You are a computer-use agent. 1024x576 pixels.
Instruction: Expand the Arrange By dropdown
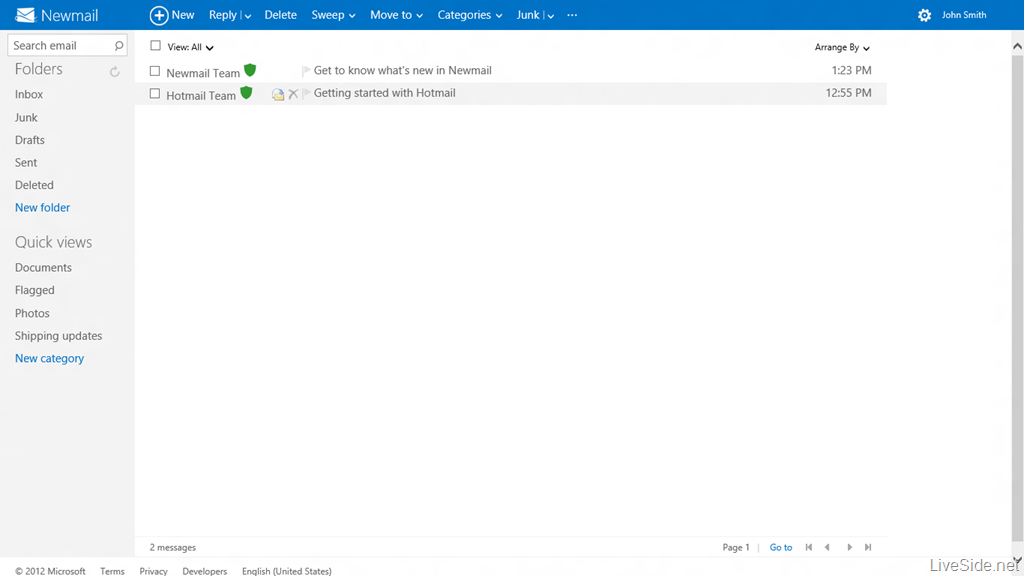coord(842,47)
